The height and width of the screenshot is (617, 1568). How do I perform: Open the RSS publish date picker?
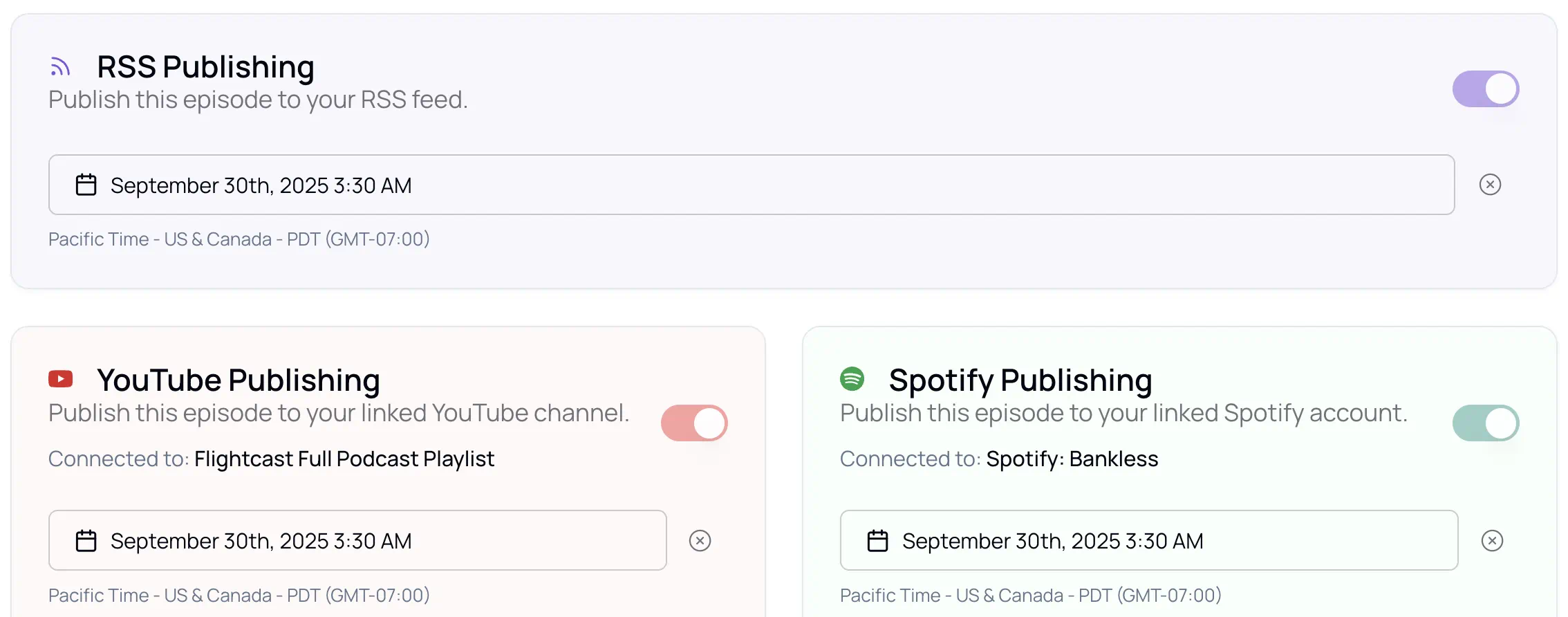coord(751,185)
